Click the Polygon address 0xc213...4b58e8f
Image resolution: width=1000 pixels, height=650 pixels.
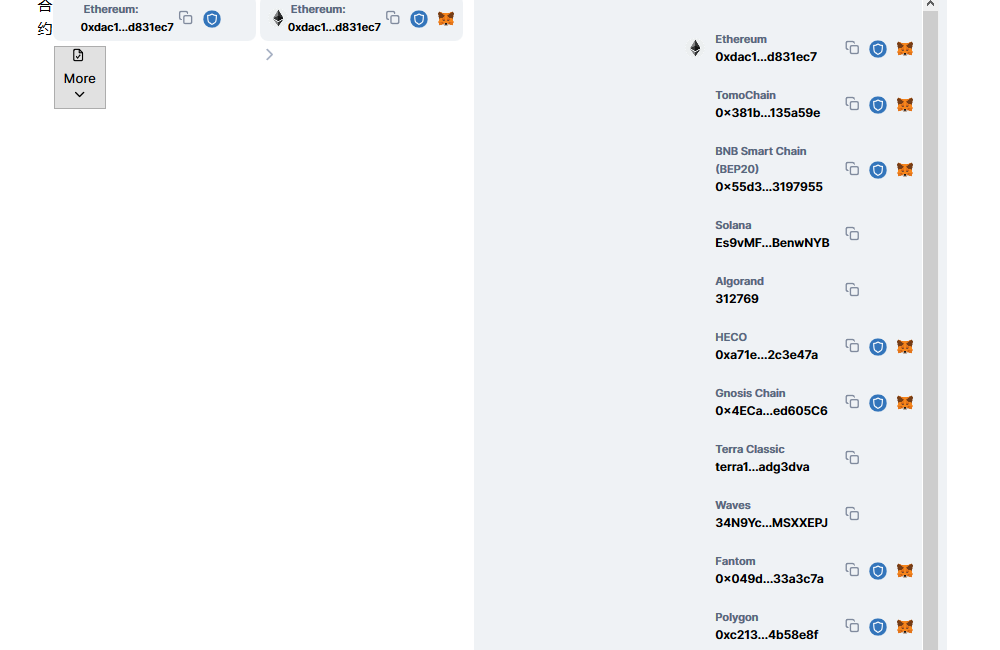tap(767, 635)
